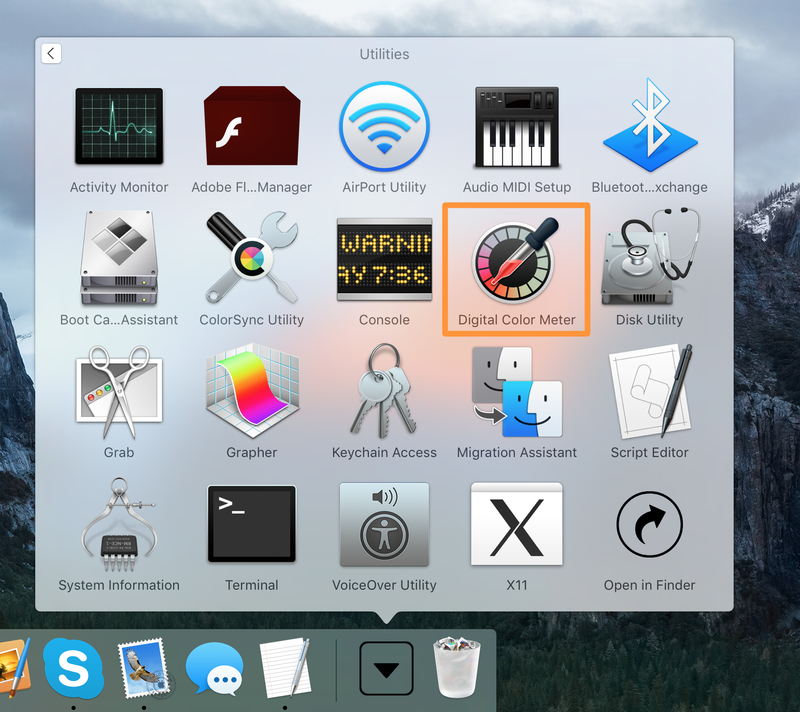Open Messages speech bubble in Dock

tap(214, 668)
